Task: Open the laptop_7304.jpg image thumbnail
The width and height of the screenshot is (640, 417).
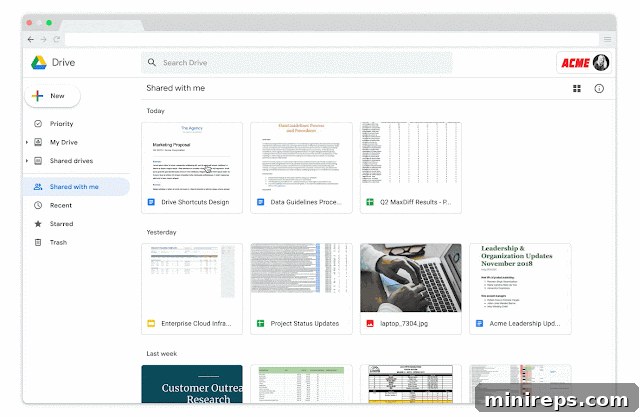Action: [x=411, y=278]
